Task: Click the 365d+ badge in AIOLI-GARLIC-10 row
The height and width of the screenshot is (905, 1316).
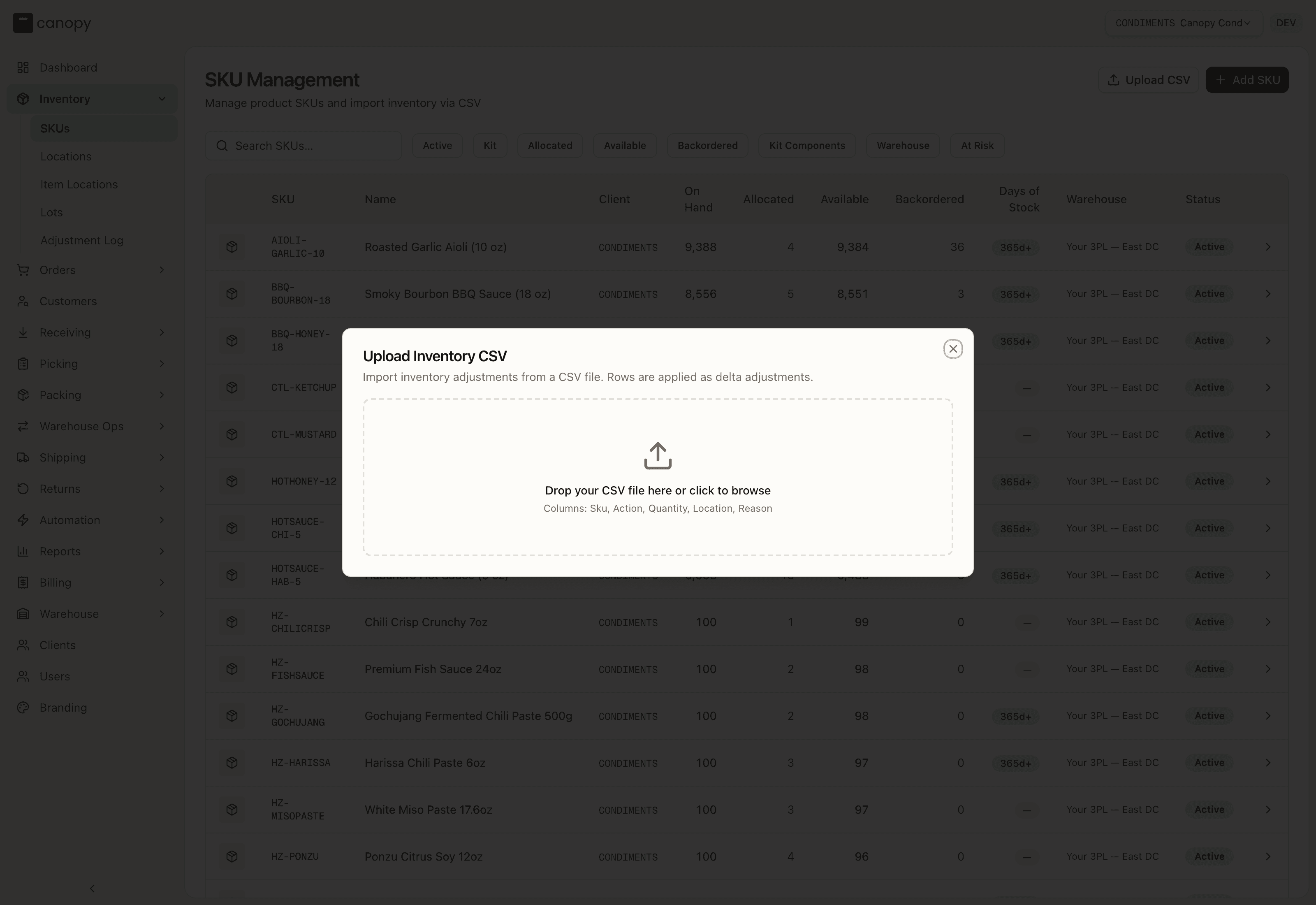Action: coord(1015,247)
